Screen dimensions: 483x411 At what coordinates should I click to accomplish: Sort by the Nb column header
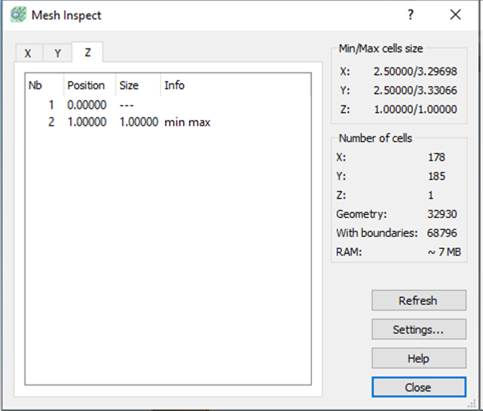coord(44,85)
